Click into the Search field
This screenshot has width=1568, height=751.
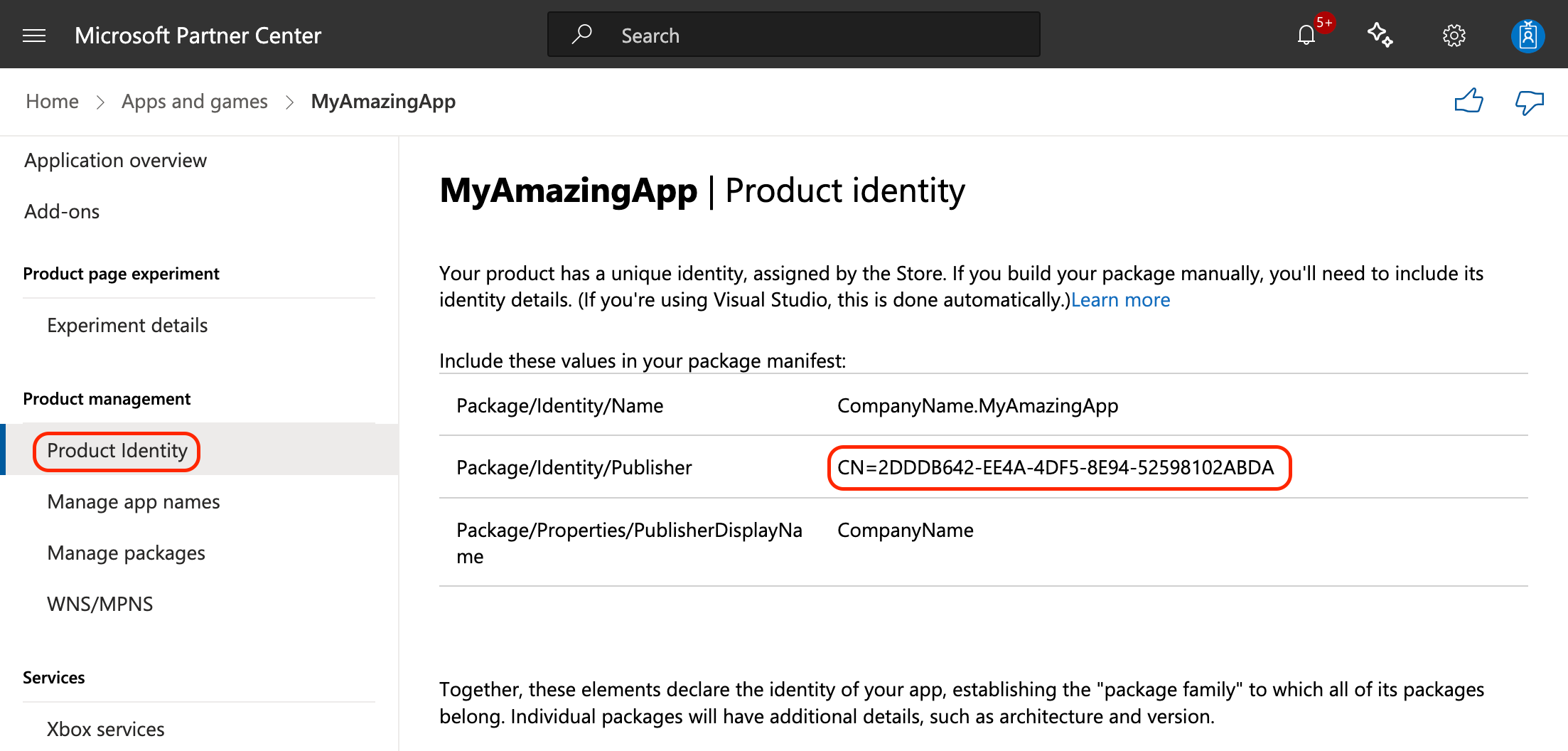pos(794,34)
